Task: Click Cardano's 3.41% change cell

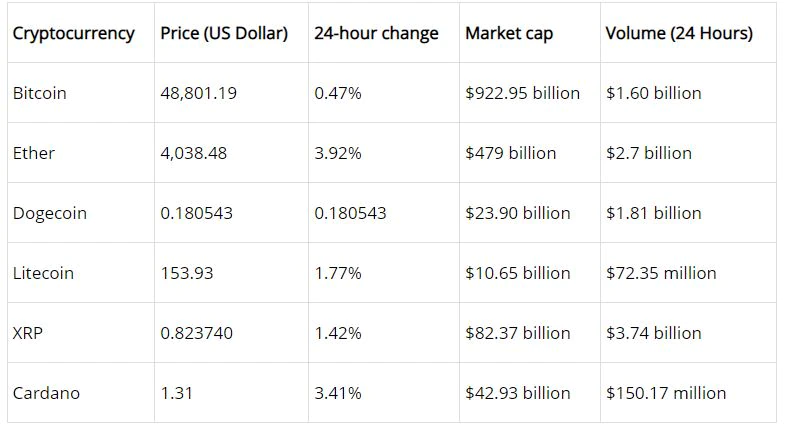Action: pos(338,393)
